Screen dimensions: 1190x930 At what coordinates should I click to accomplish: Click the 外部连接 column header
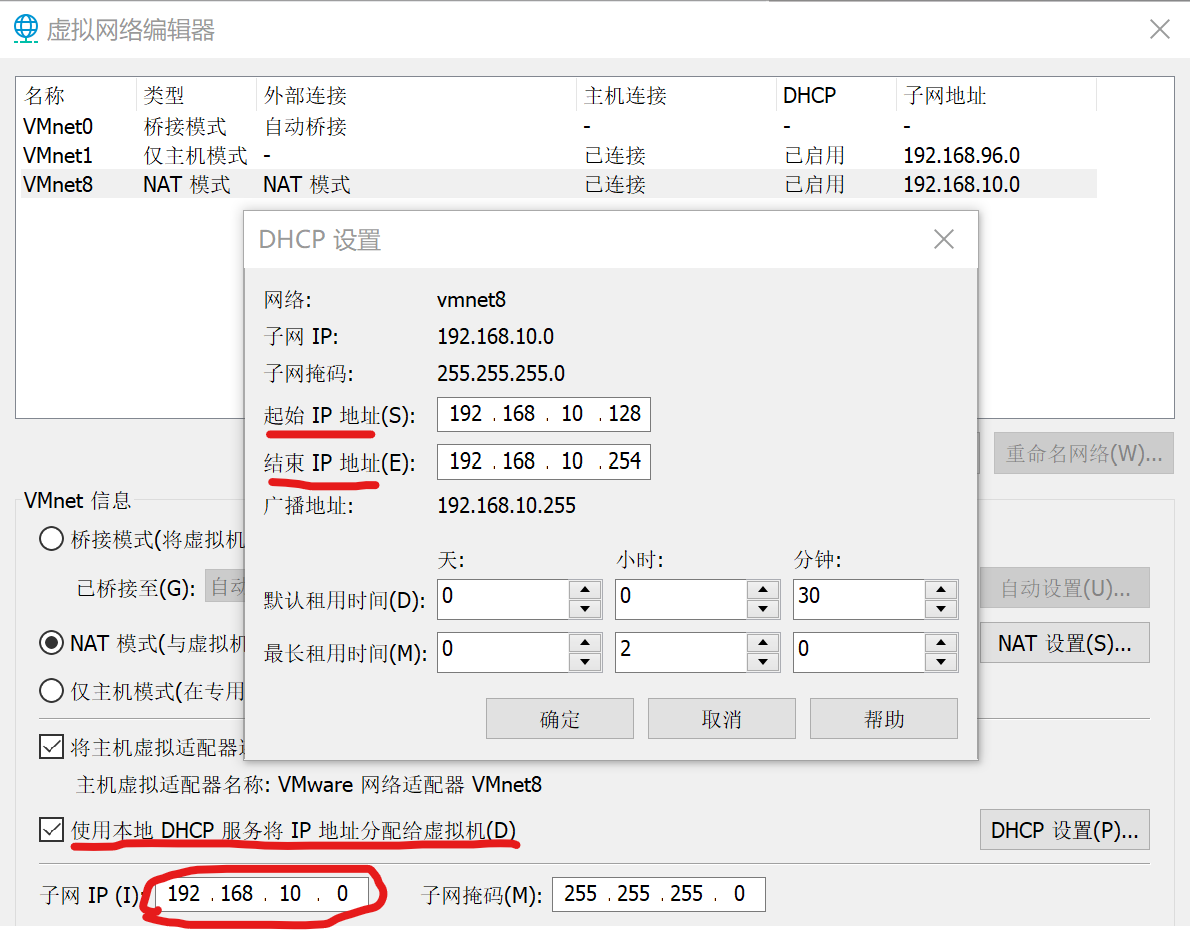click(x=417, y=95)
